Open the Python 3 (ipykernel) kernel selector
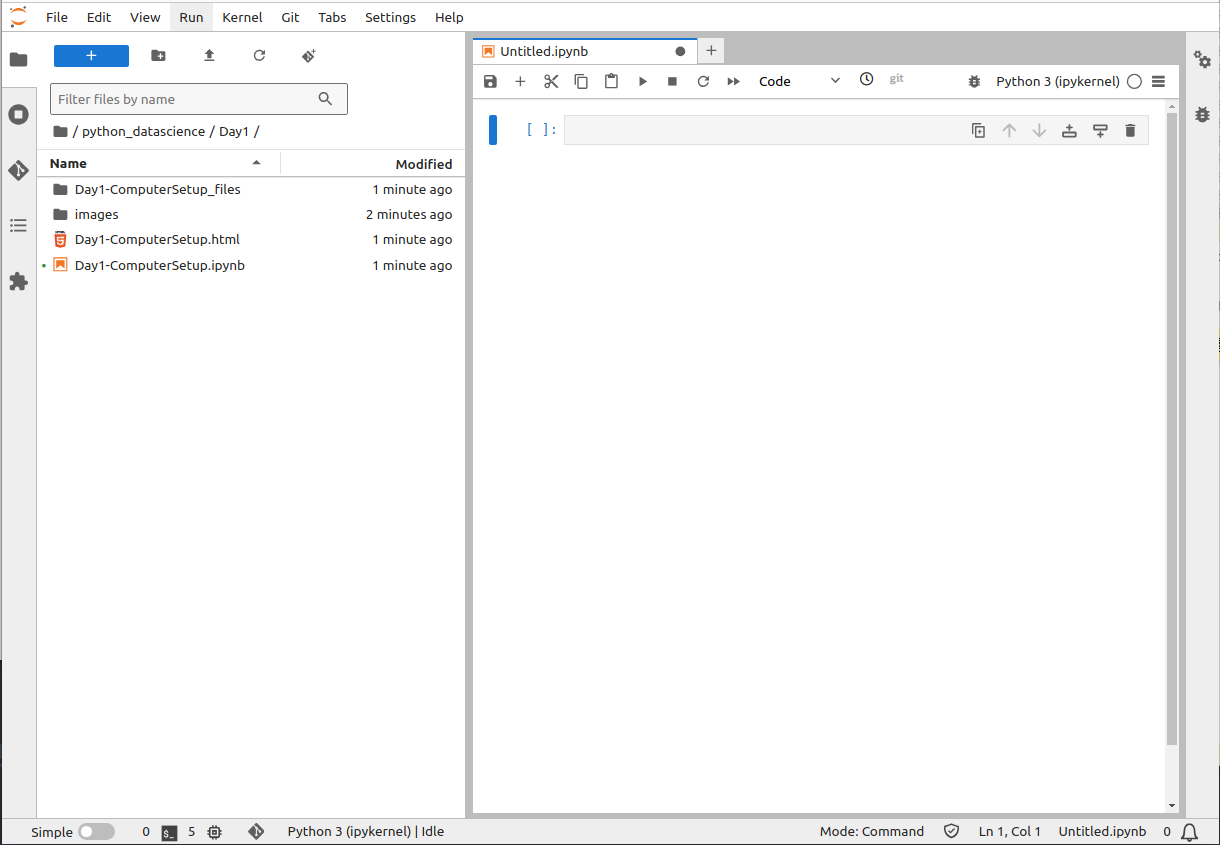This screenshot has width=1220, height=845. coord(1057,81)
